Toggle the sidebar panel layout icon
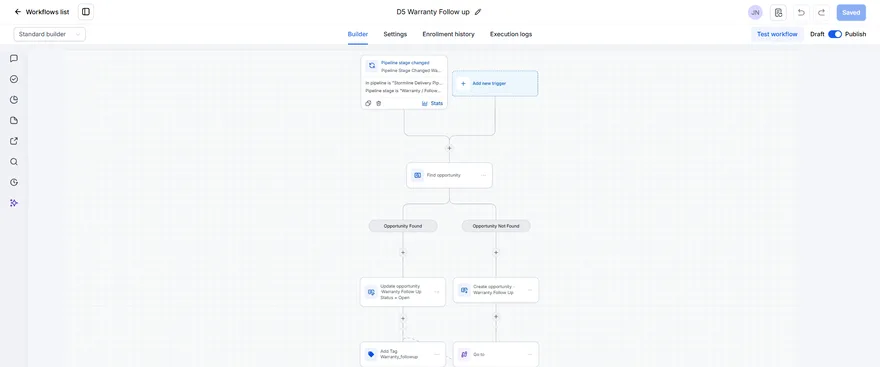This screenshot has width=880, height=367. [86, 12]
